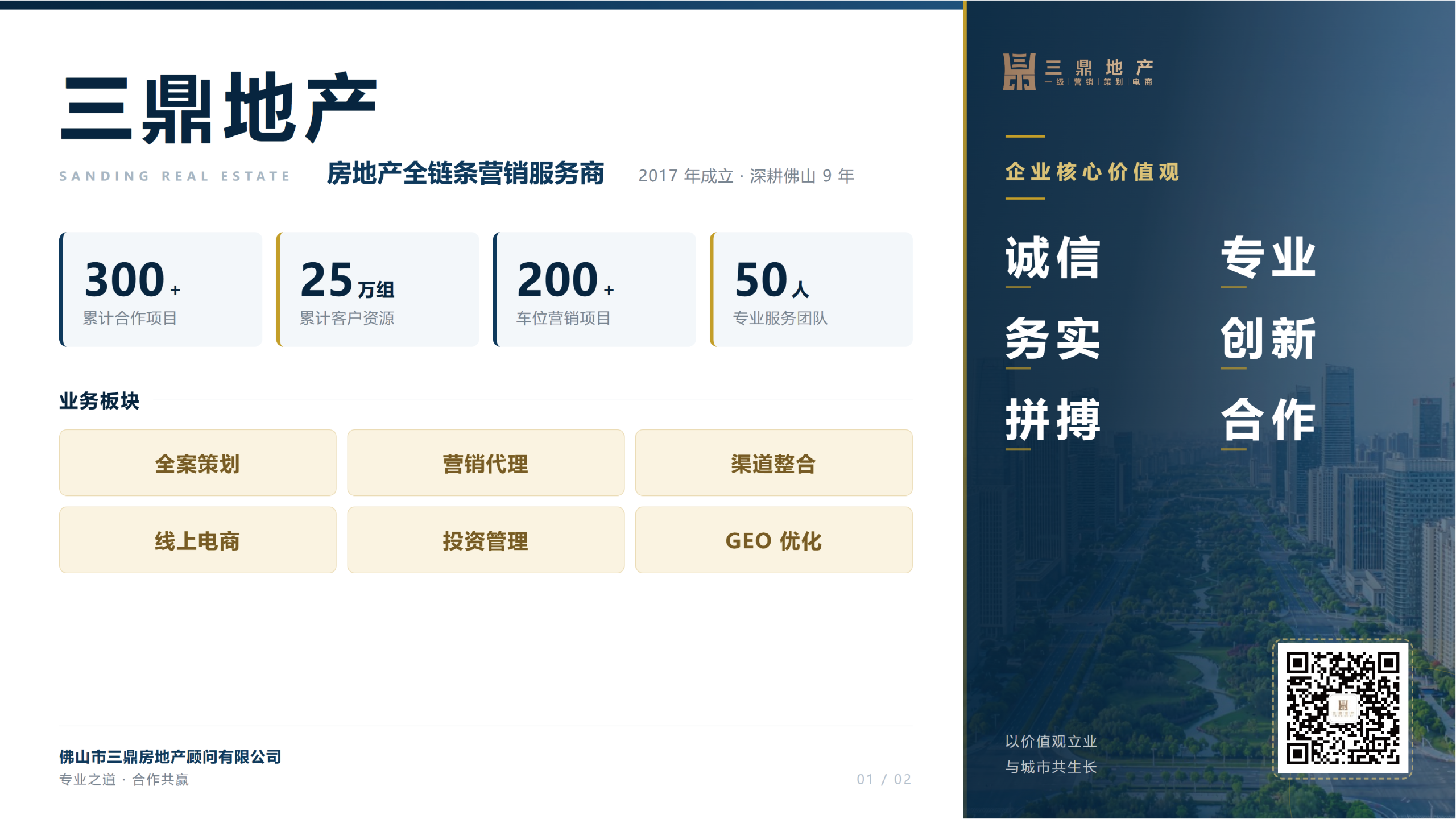Select the 全案策划 business card
The image size is (1456, 819).
[x=198, y=462]
